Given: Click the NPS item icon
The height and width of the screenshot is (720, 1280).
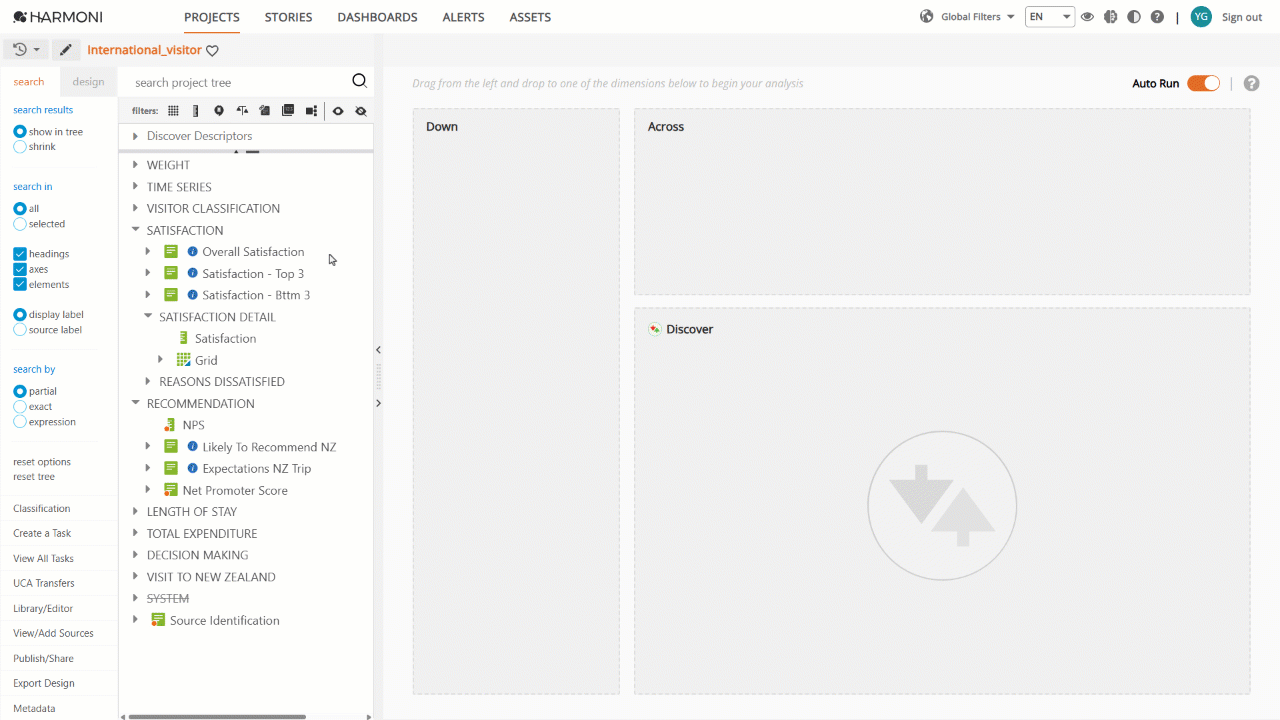Looking at the screenshot, I should tap(170, 425).
